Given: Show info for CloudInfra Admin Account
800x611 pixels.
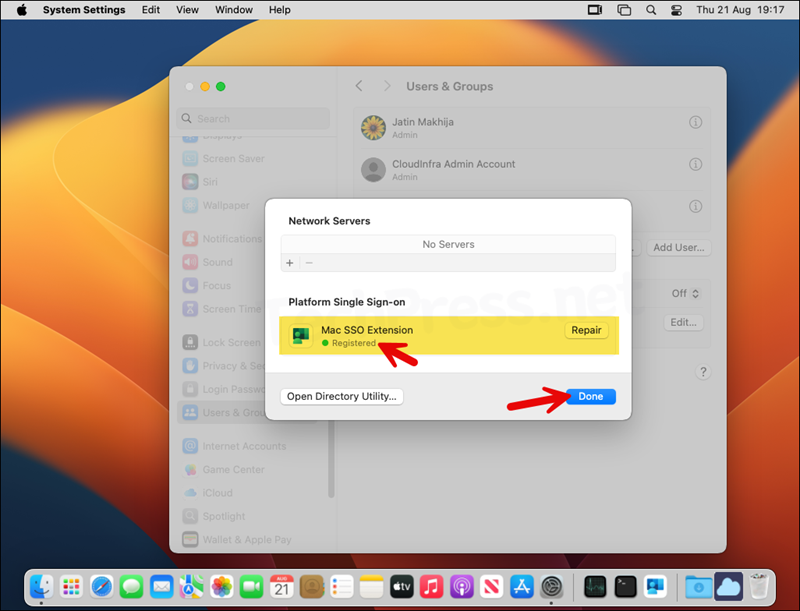Looking at the screenshot, I should pyautogui.click(x=695, y=164).
